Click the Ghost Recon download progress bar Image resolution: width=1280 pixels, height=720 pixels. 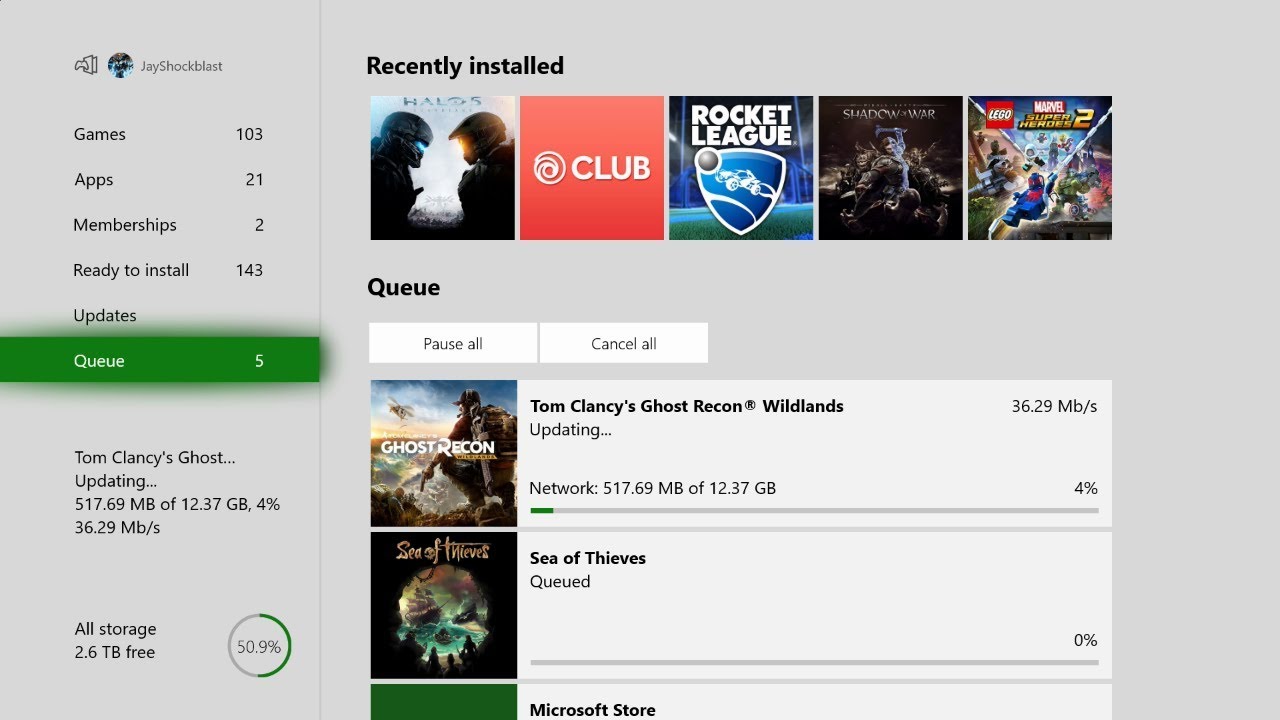point(814,510)
